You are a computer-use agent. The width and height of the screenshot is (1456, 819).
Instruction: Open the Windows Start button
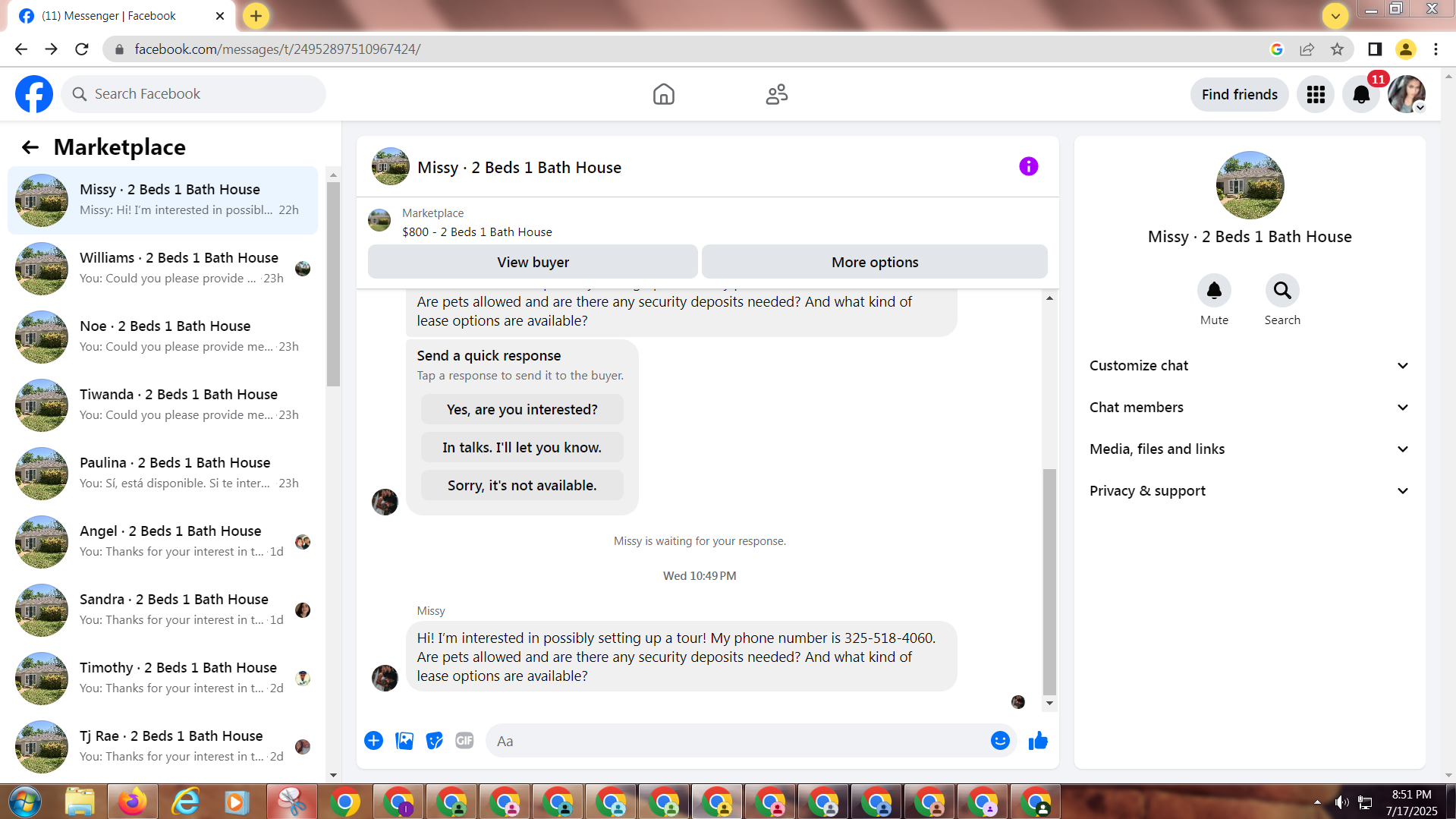click(x=25, y=802)
